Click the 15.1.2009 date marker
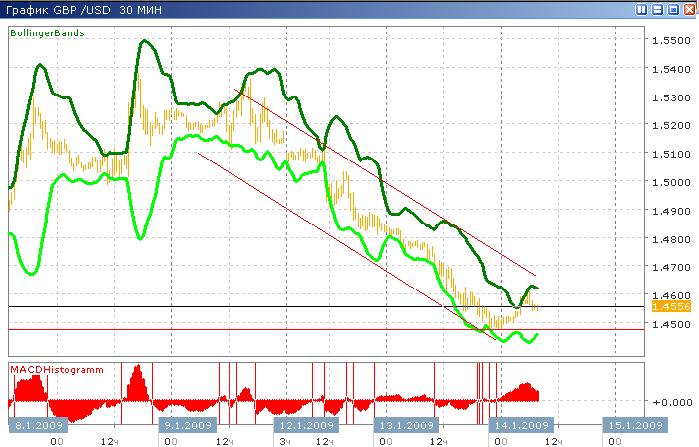This screenshot has height=447, width=699. [x=635, y=424]
